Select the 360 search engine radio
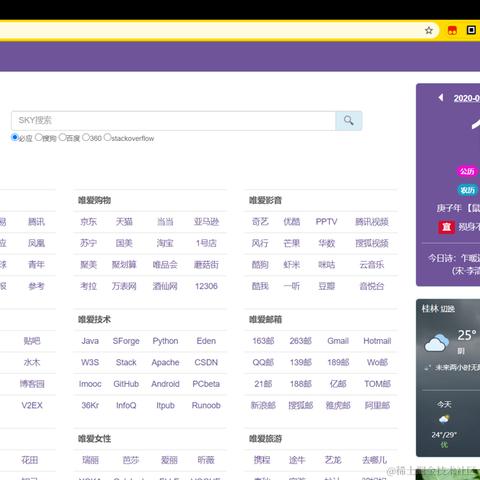The image size is (480, 480). 86,137
